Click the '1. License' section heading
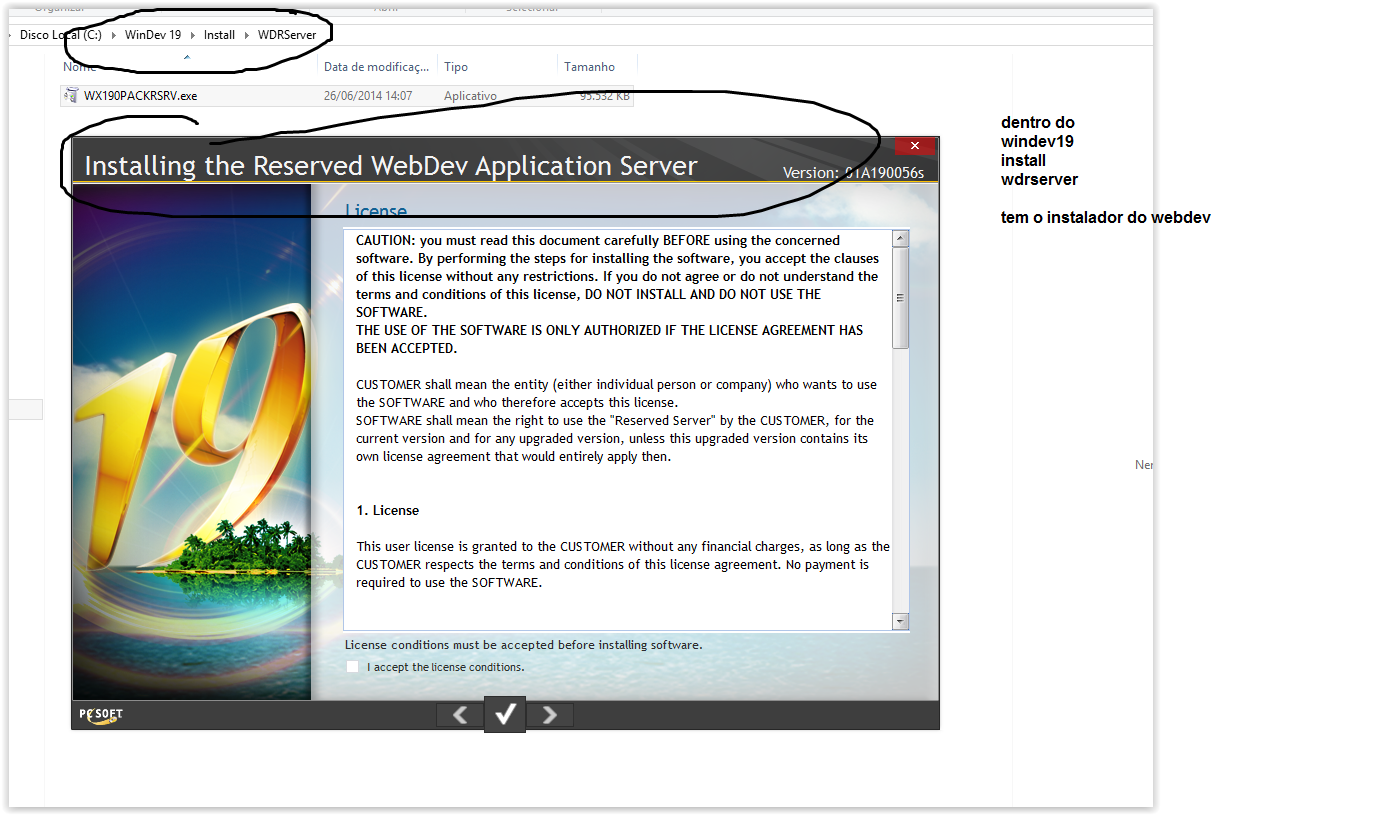The width and height of the screenshot is (1379, 815). click(388, 510)
